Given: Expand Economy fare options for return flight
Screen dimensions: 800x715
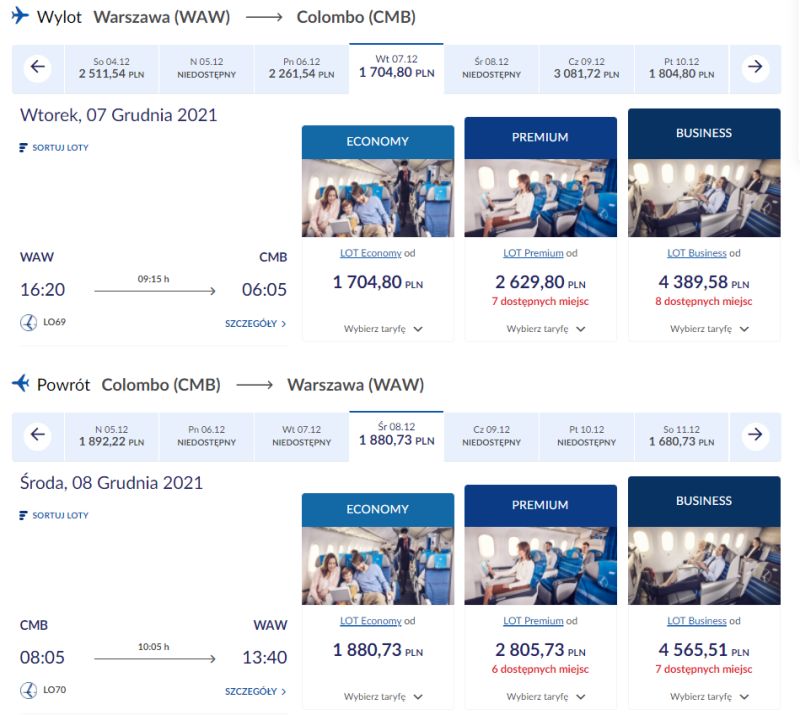Looking at the screenshot, I should pos(383,697).
